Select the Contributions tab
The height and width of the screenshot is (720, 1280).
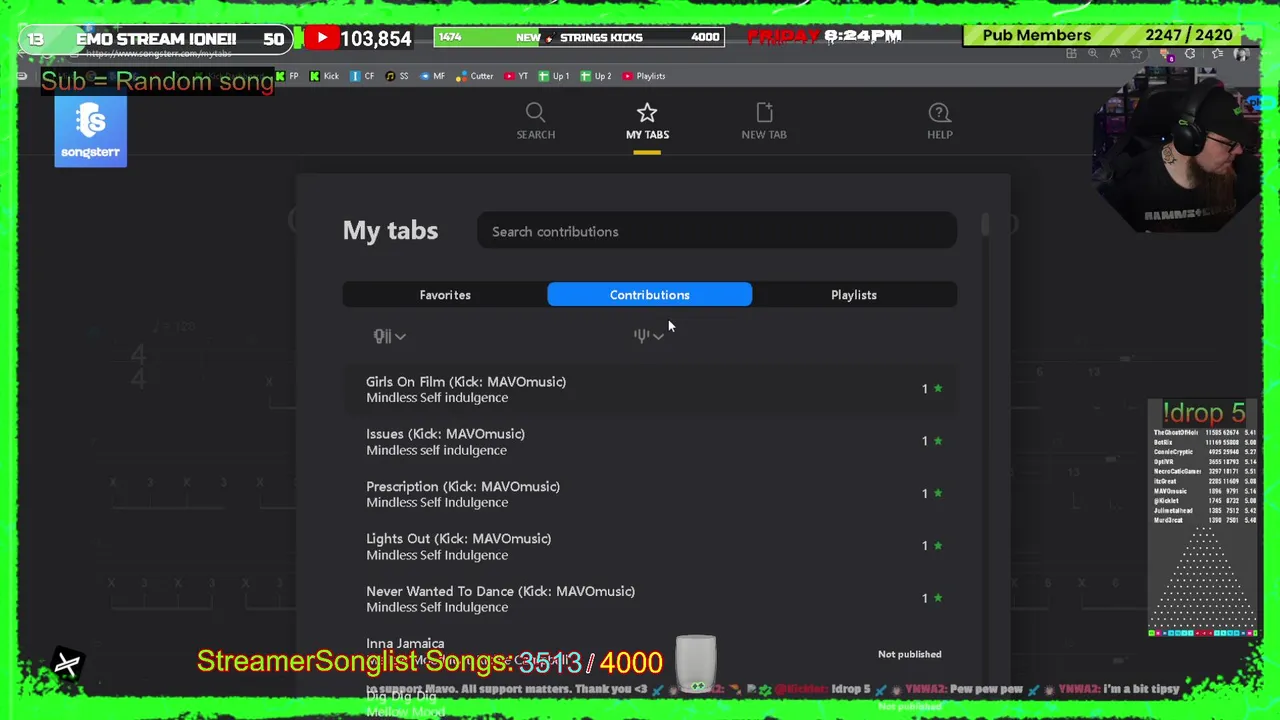[650, 295]
